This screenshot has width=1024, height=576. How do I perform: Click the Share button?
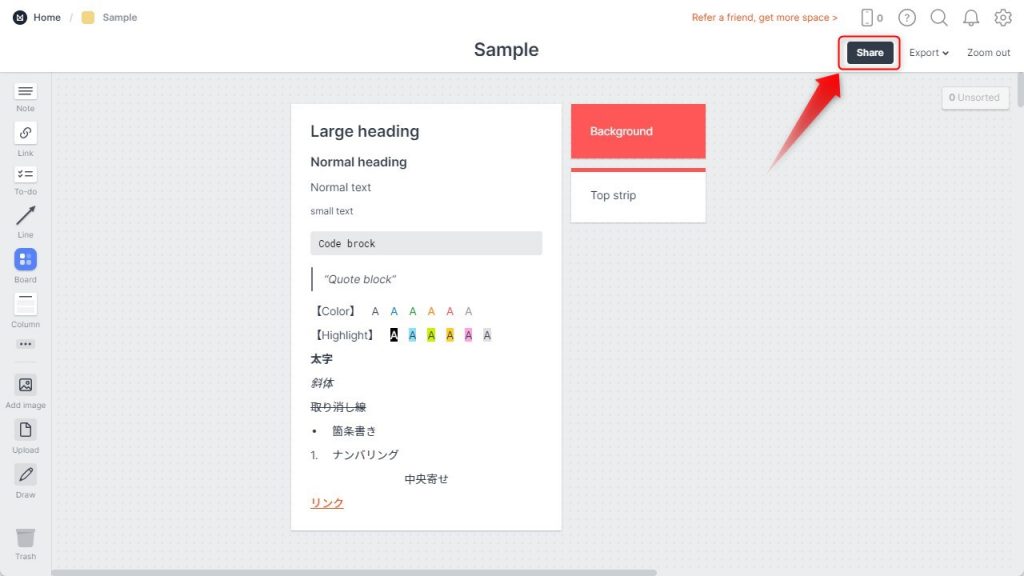tap(869, 53)
